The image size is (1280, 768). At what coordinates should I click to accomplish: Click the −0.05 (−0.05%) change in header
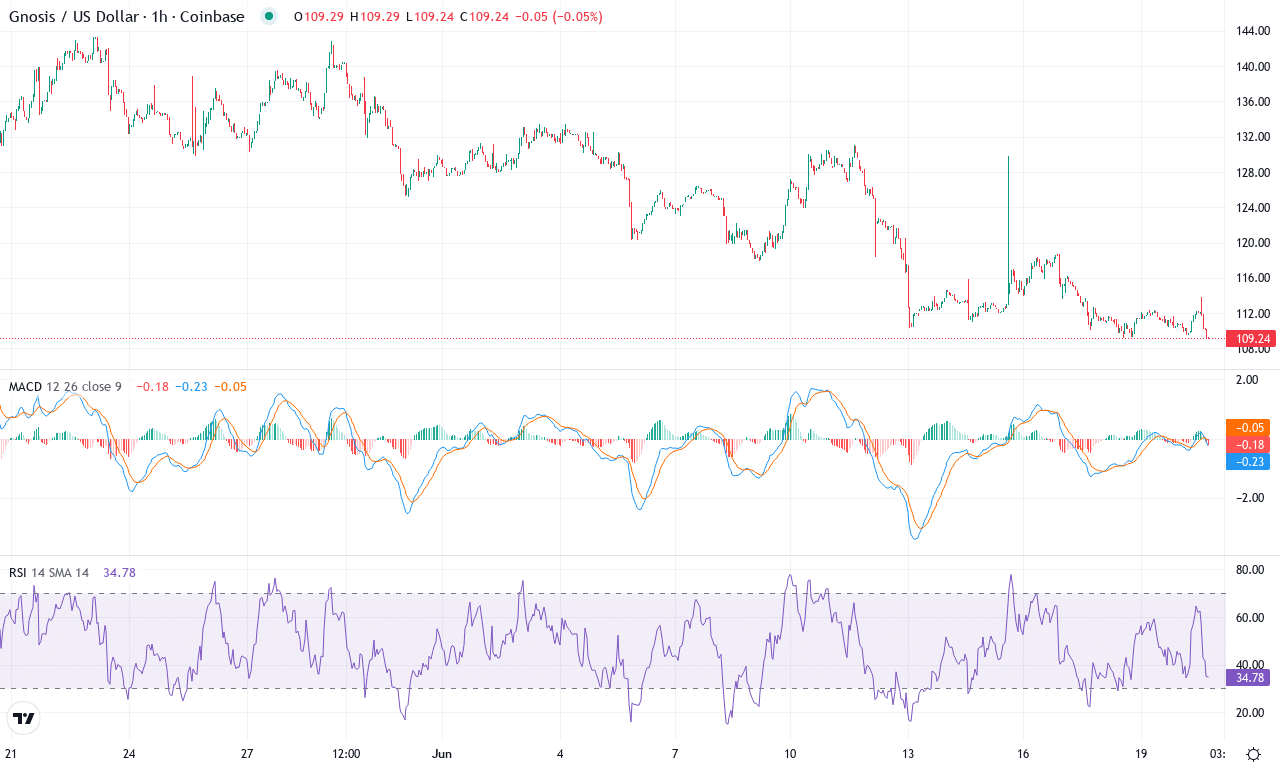coord(559,17)
